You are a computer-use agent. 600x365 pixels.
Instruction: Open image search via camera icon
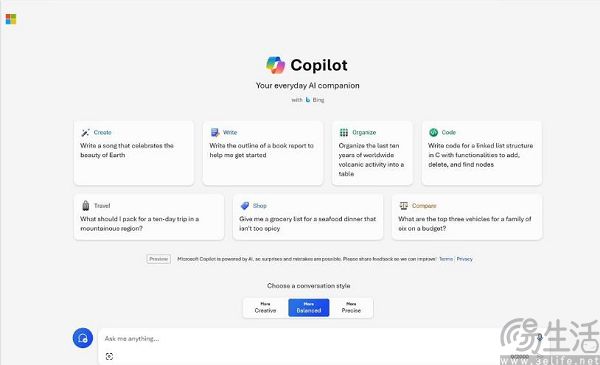(109, 356)
